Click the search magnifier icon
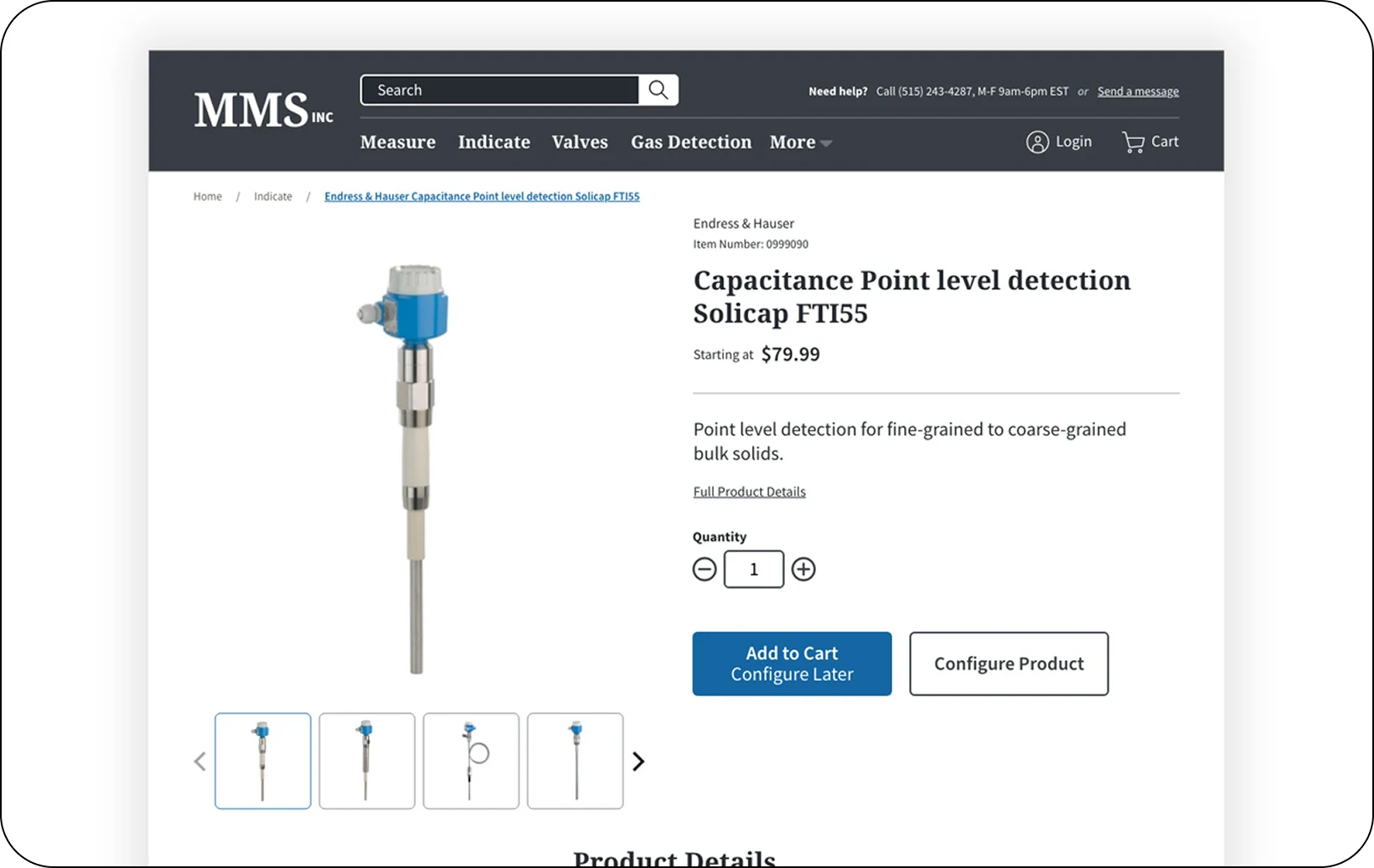The width and height of the screenshot is (1374, 868). click(x=659, y=90)
